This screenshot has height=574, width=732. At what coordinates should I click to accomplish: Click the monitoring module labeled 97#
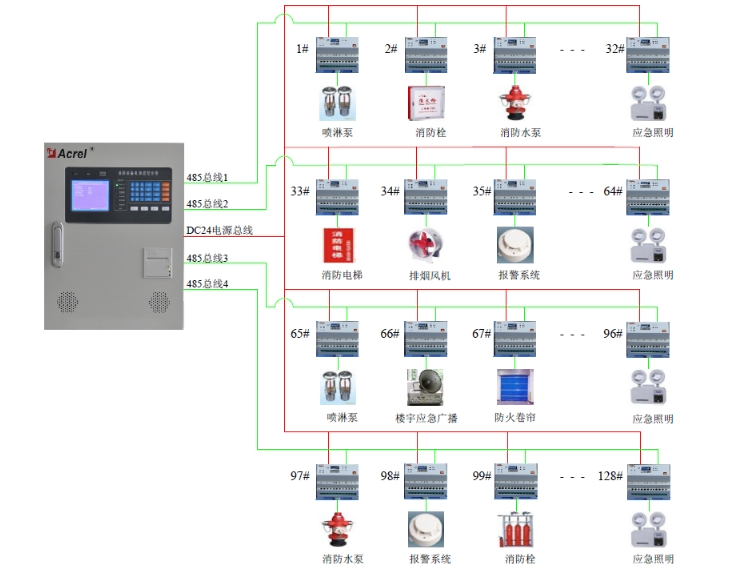pos(337,482)
